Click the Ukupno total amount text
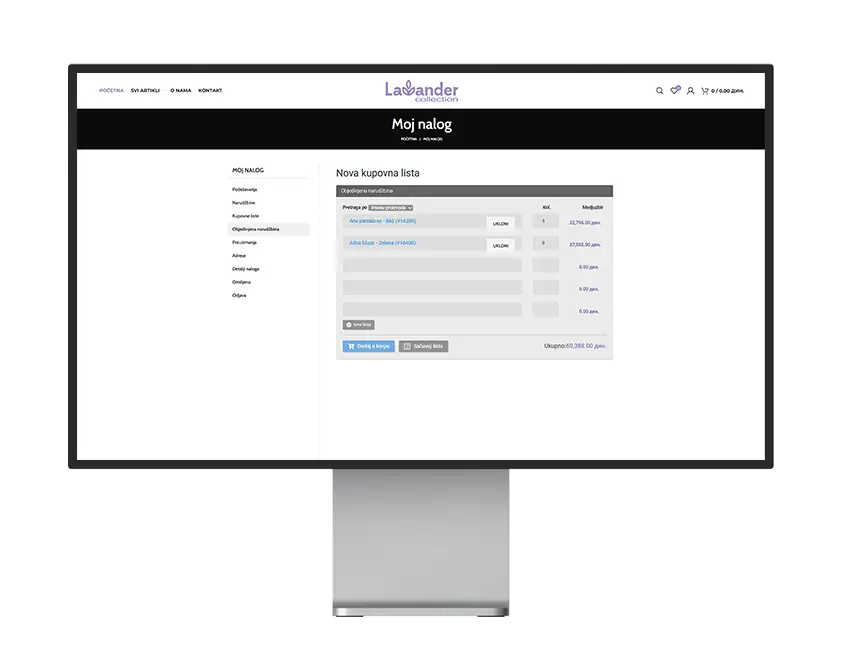This screenshot has width=843, height=666. pyautogui.click(x=574, y=346)
